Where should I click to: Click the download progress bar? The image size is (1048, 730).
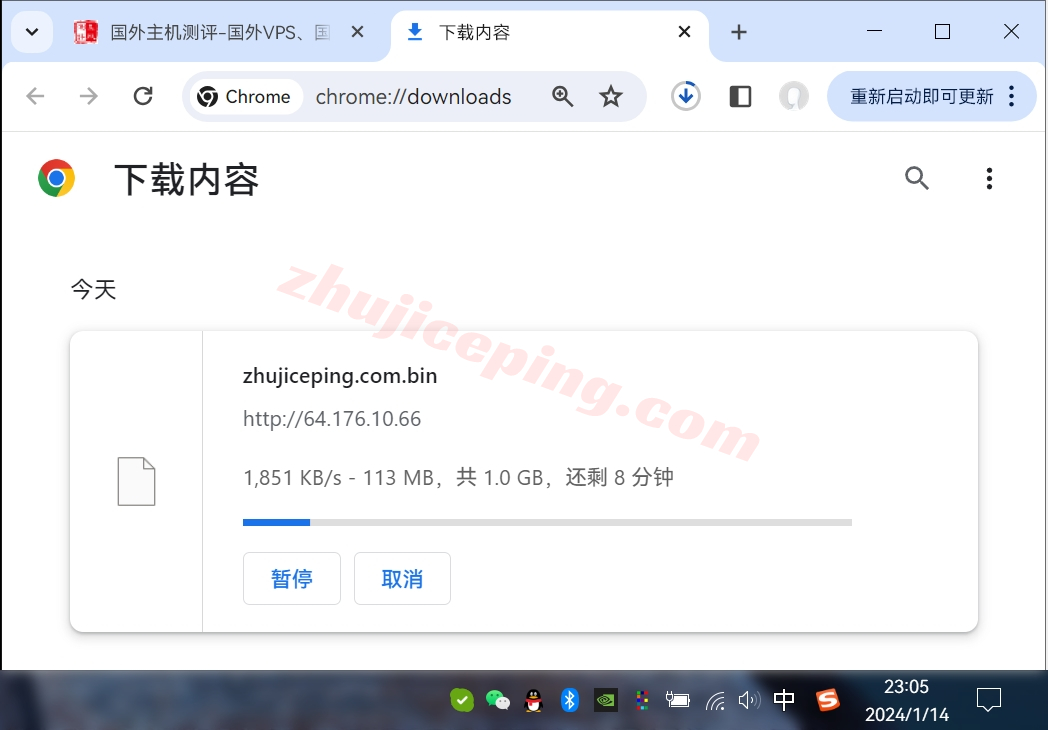tap(547, 522)
